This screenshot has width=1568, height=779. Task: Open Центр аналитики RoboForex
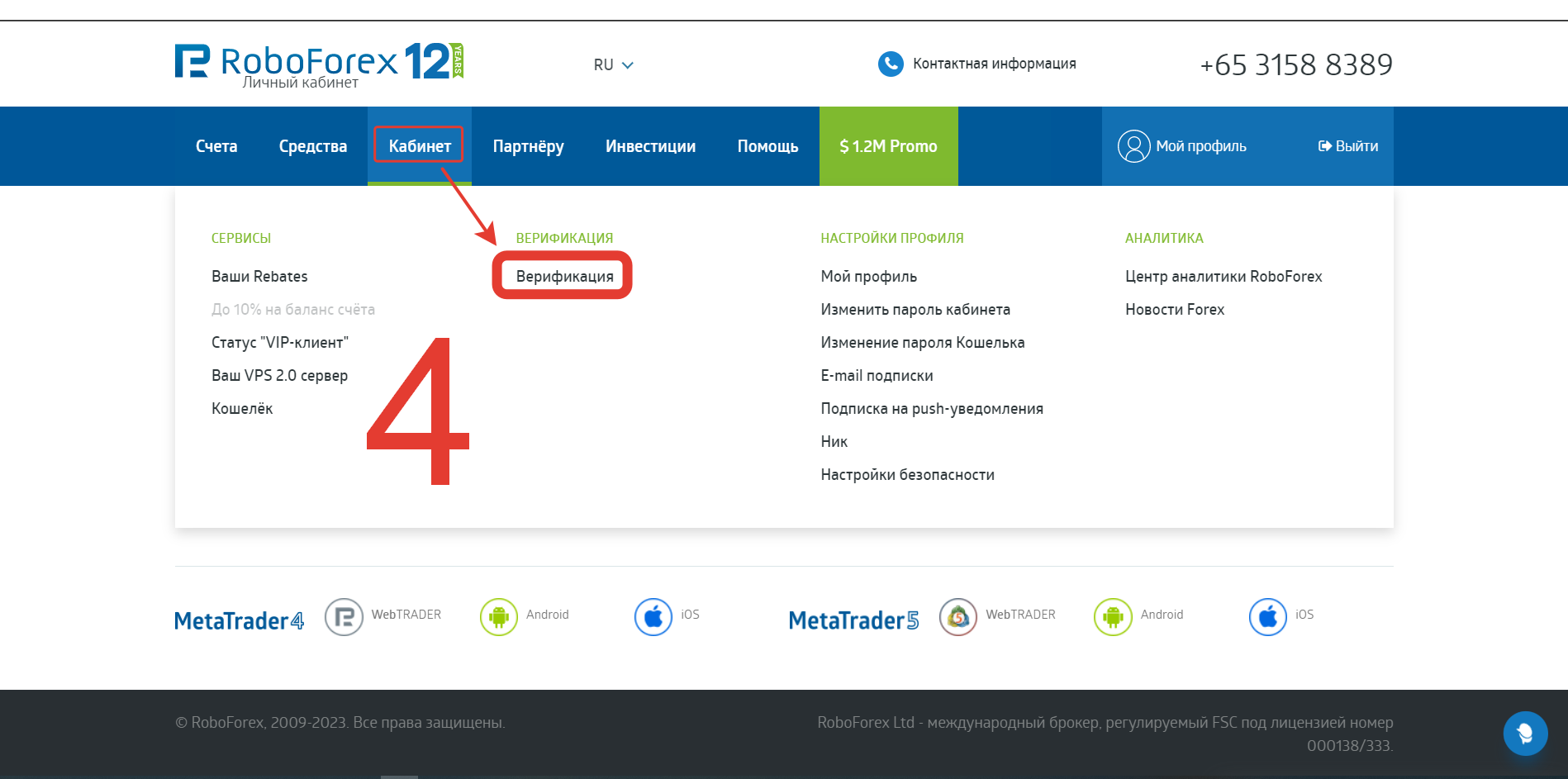pyautogui.click(x=1224, y=277)
